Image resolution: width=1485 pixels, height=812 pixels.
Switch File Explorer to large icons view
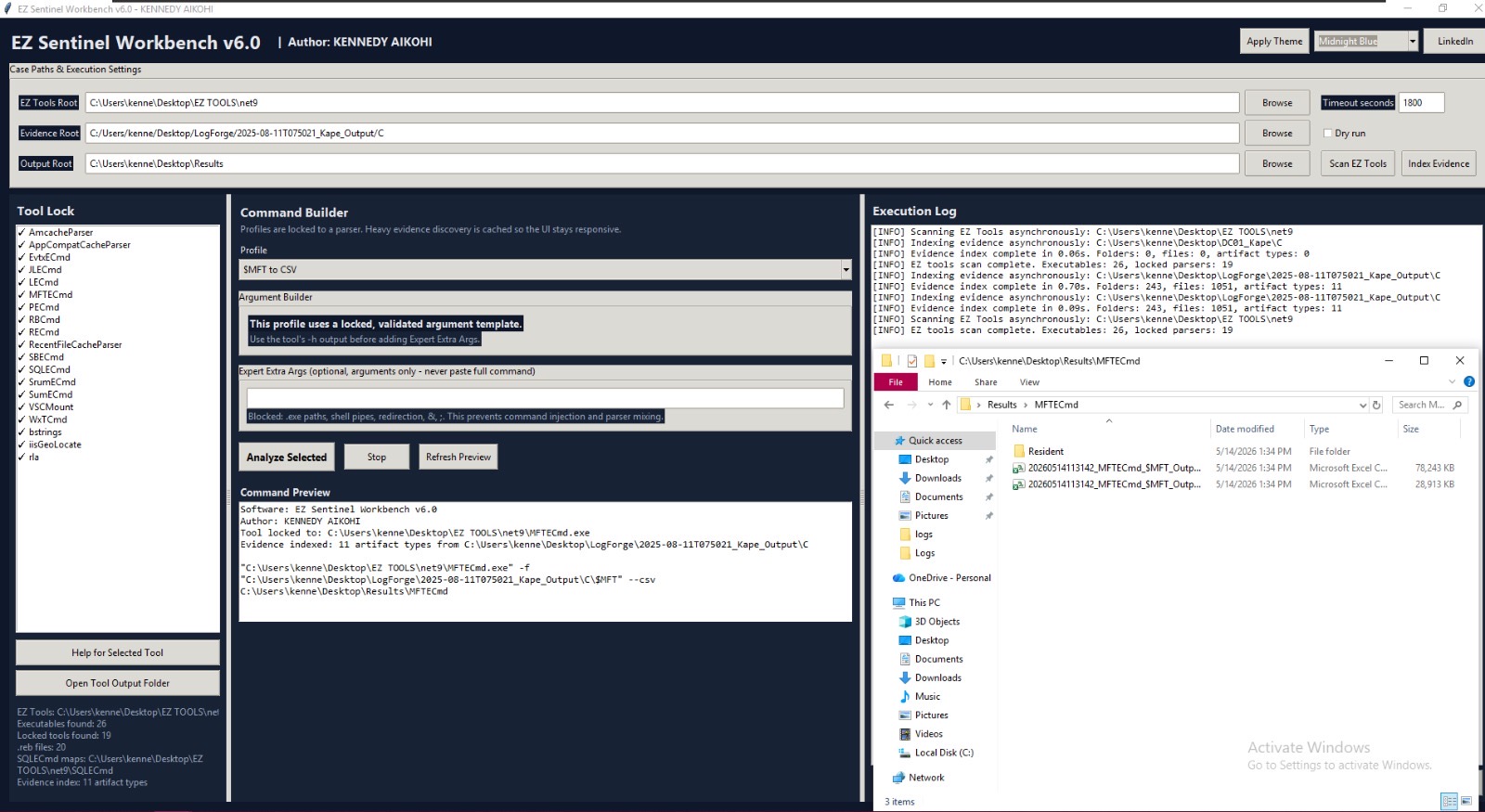point(1466,801)
